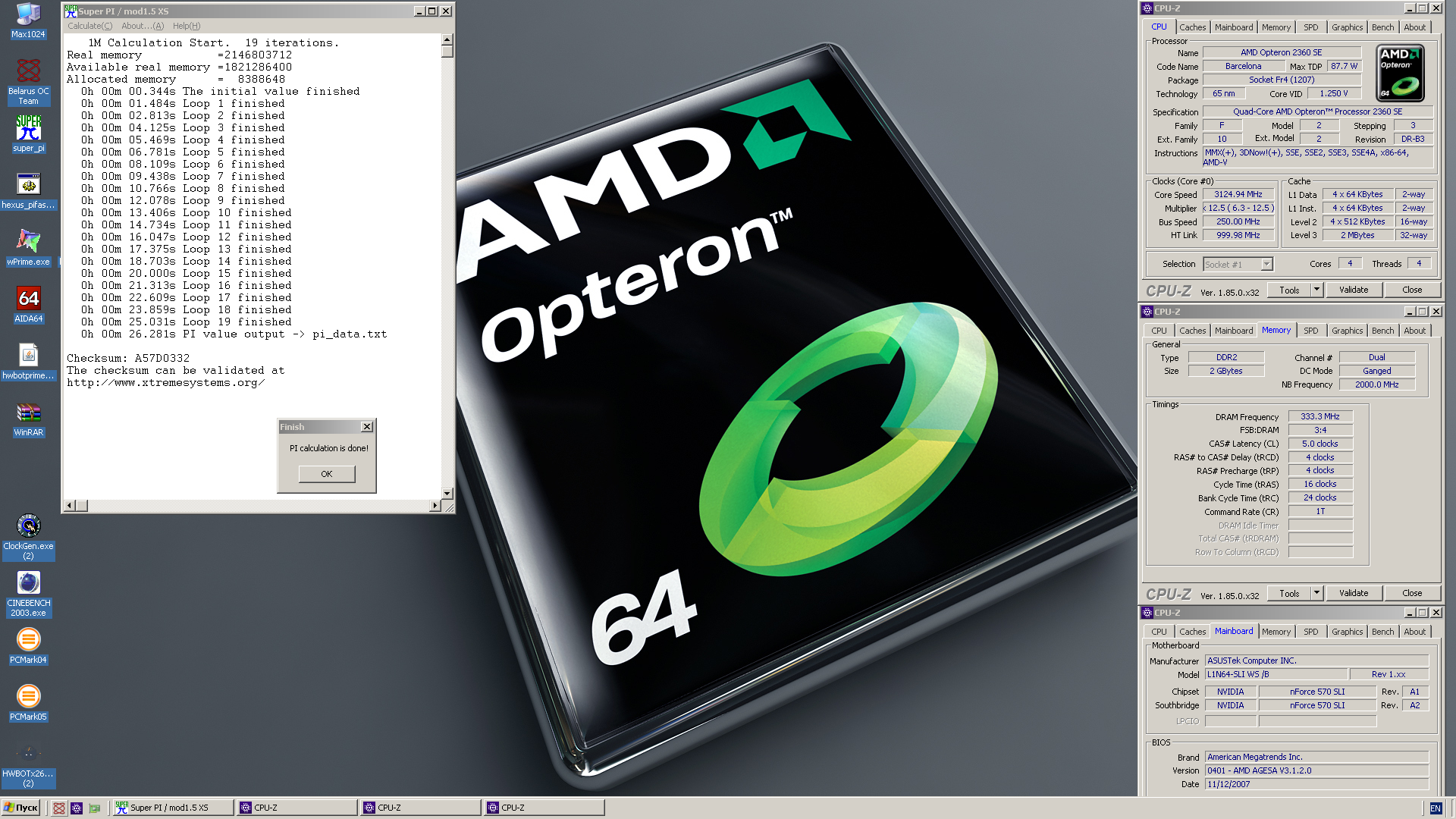Click Validate in top CPU-Z window

point(1354,290)
